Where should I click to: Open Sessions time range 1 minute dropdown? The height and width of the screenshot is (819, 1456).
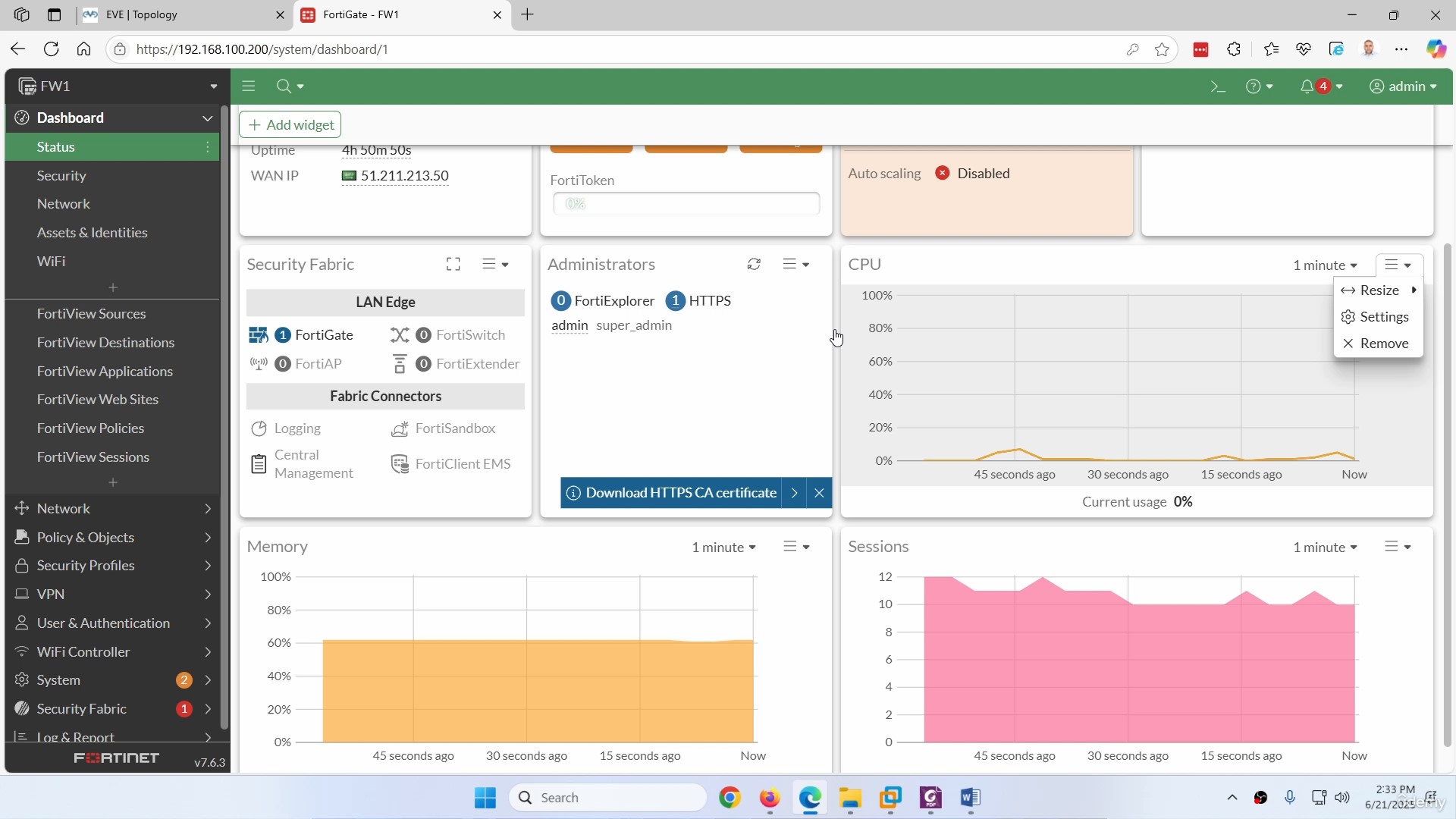click(x=1325, y=548)
